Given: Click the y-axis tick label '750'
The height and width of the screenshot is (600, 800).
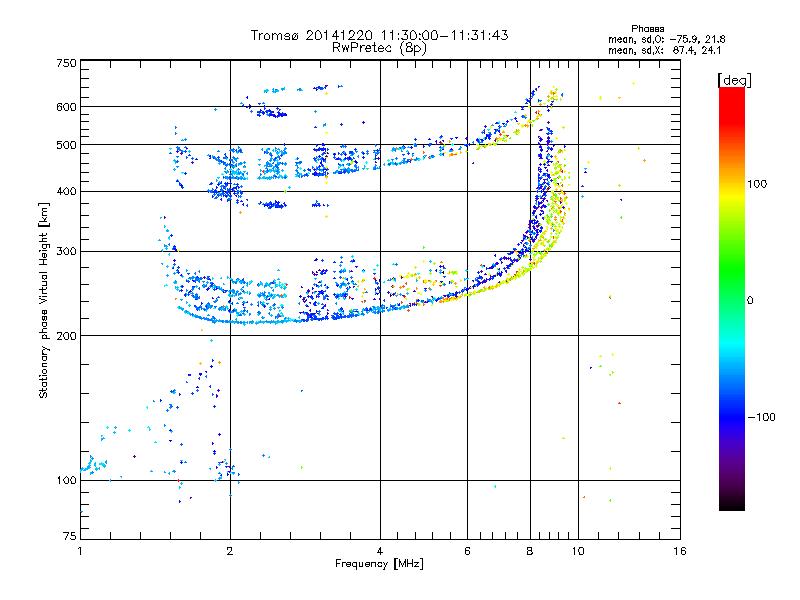Looking at the screenshot, I should (x=67, y=63).
